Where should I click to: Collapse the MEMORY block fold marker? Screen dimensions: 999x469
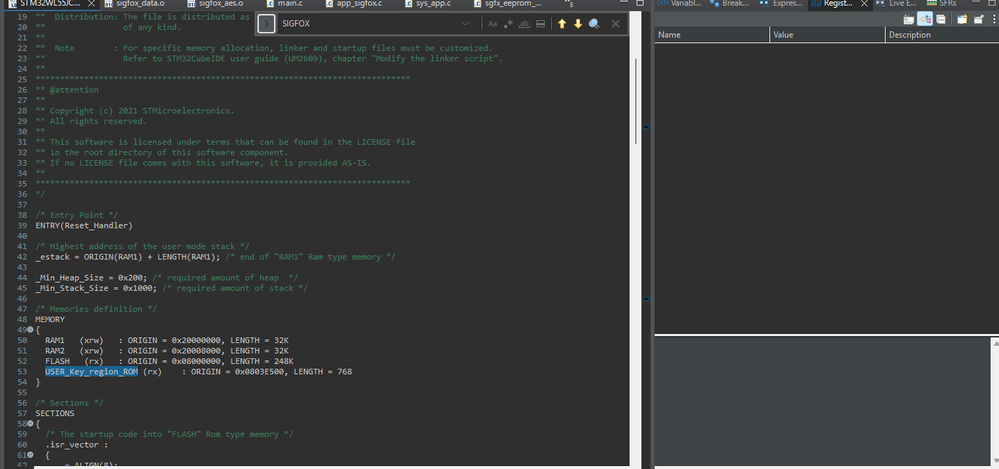coord(30,330)
